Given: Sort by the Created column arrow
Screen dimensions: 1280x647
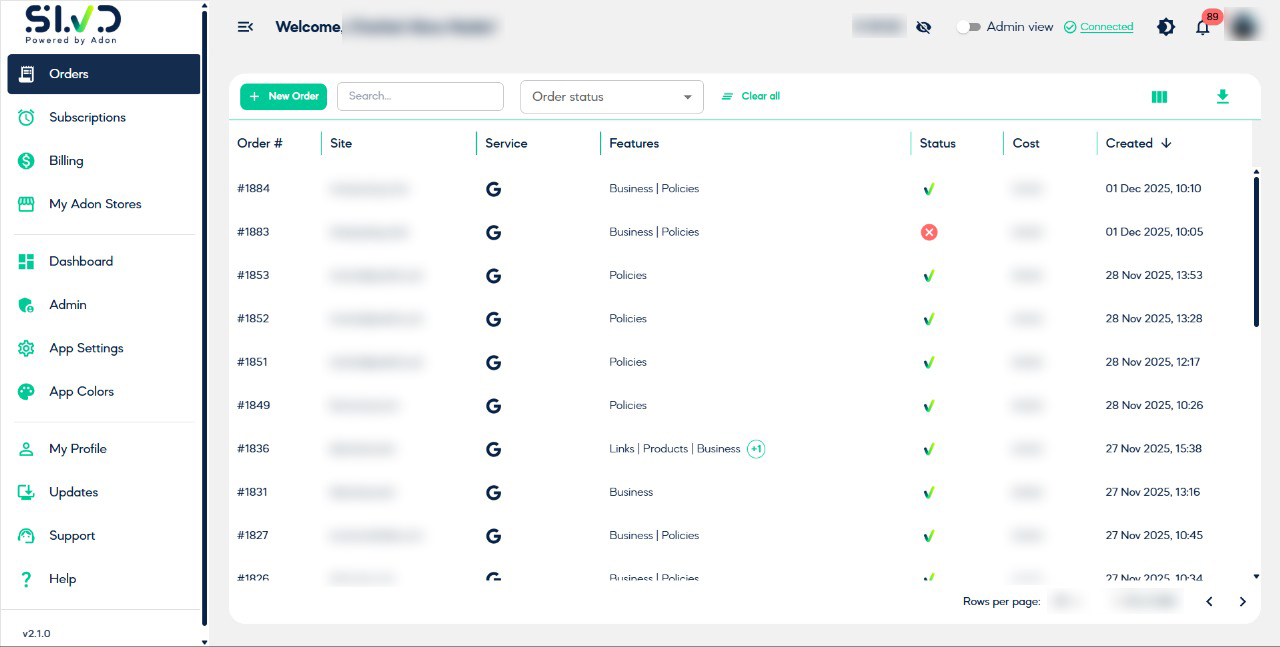Looking at the screenshot, I should point(1166,144).
